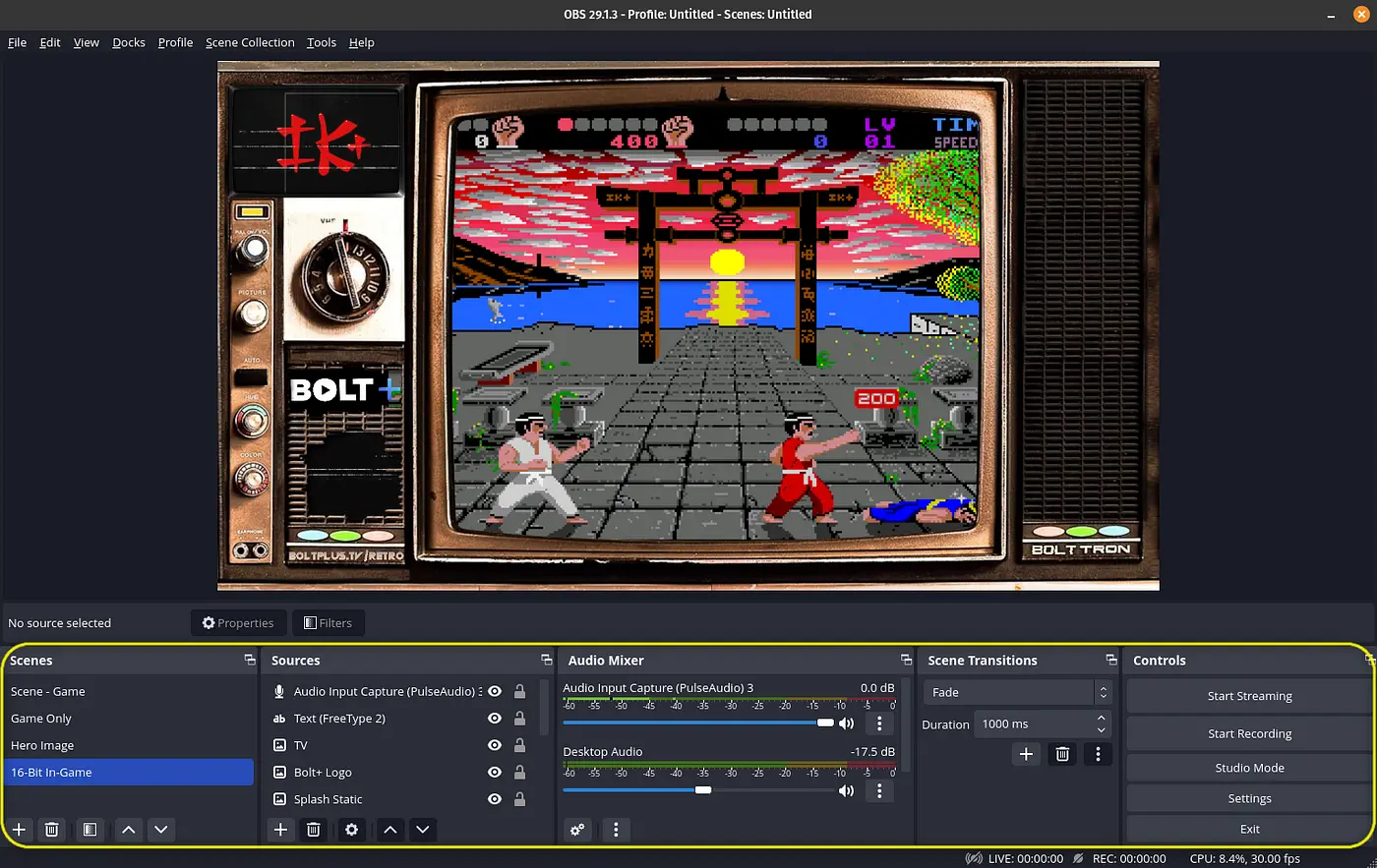Image resolution: width=1377 pixels, height=868 pixels.
Task: Open source properties gear in Sources panel
Action: point(351,830)
